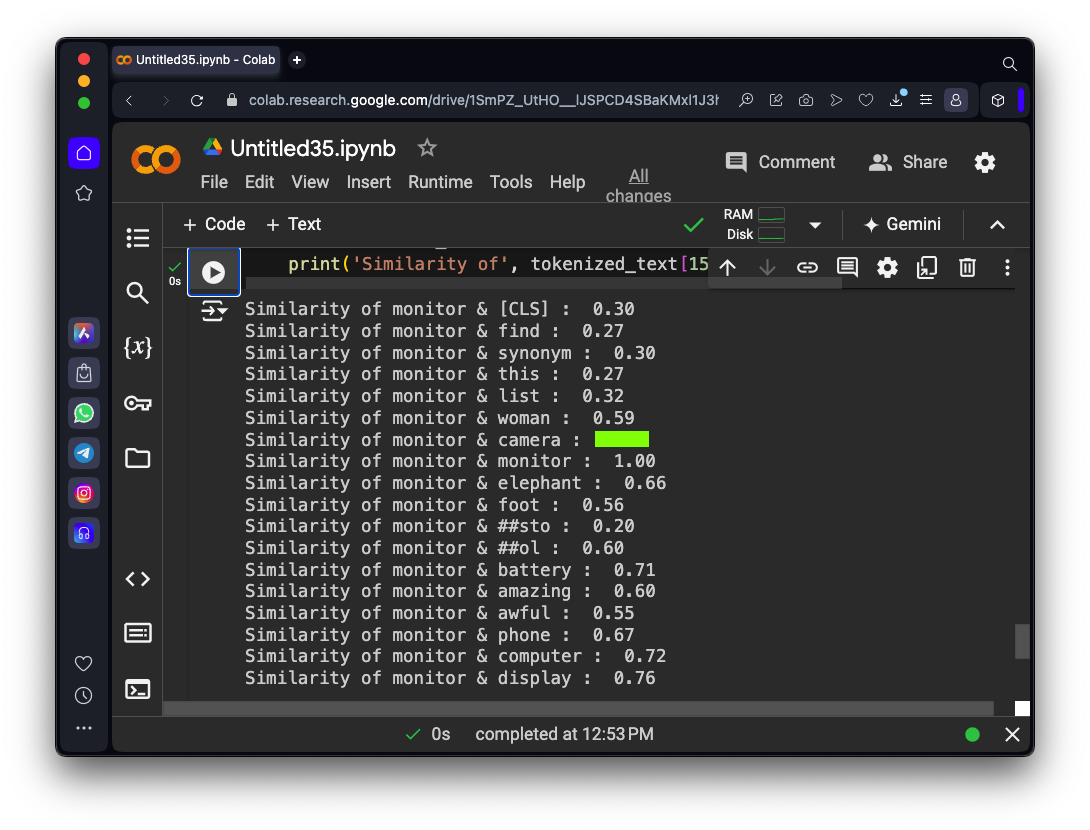The image size is (1090, 830).
Task: Star the Untitled35.ipynb notebook
Action: coord(427,148)
